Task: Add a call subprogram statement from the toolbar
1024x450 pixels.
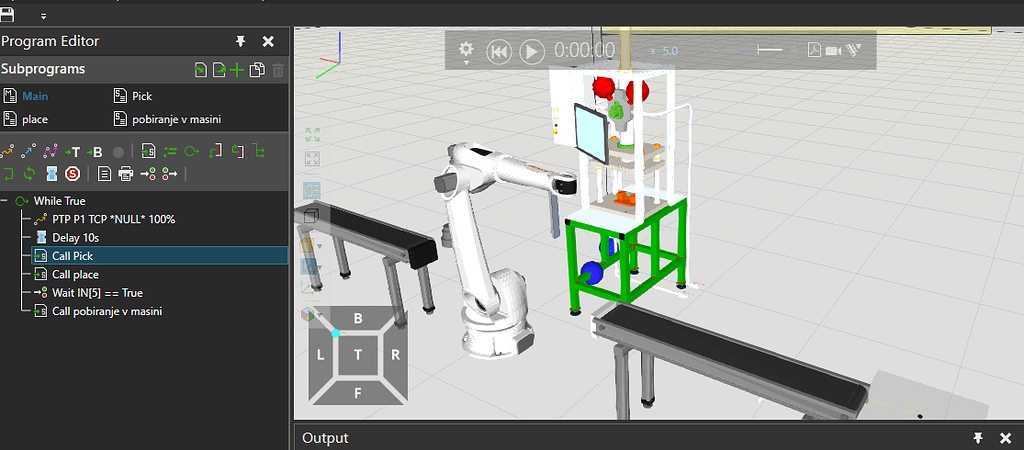Action: click(148, 152)
